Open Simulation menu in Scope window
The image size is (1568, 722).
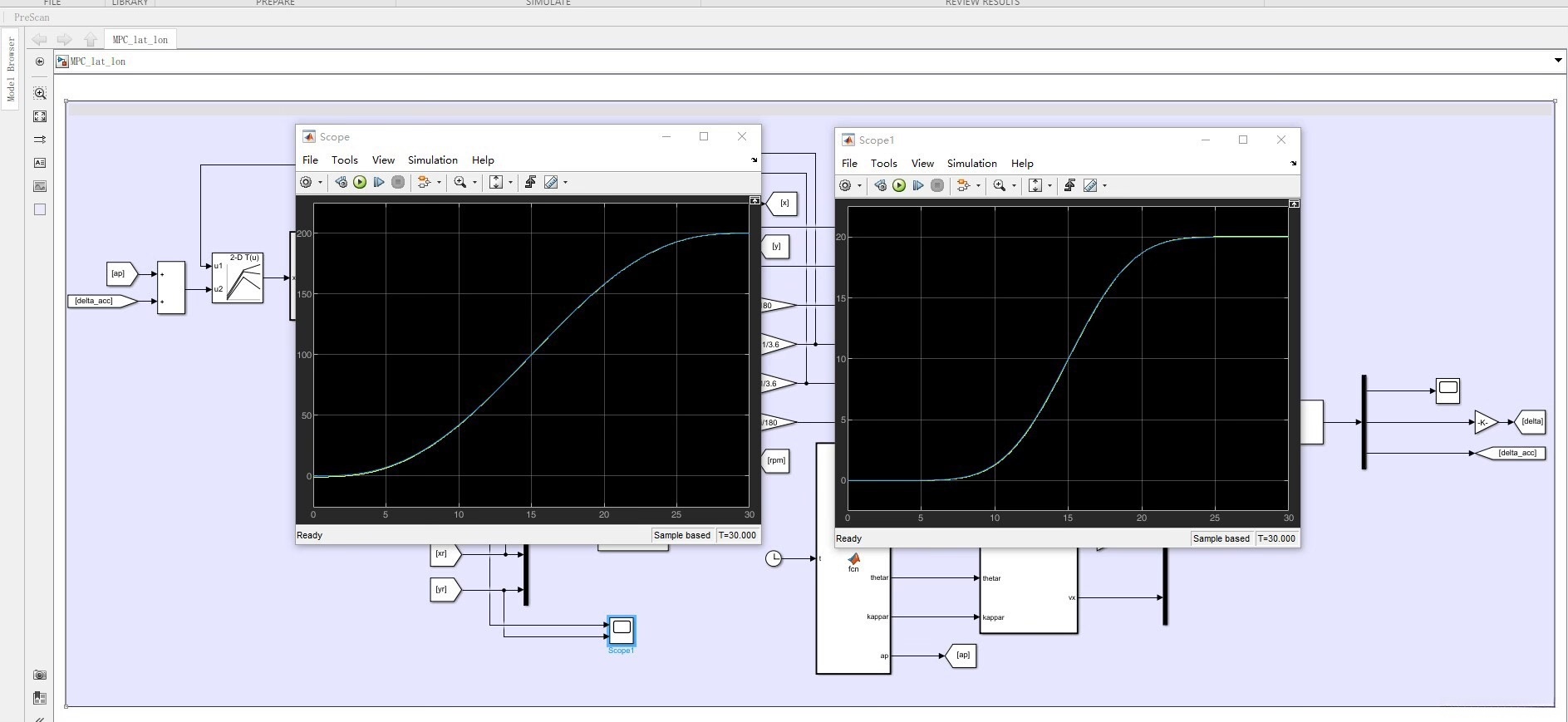[x=432, y=160]
